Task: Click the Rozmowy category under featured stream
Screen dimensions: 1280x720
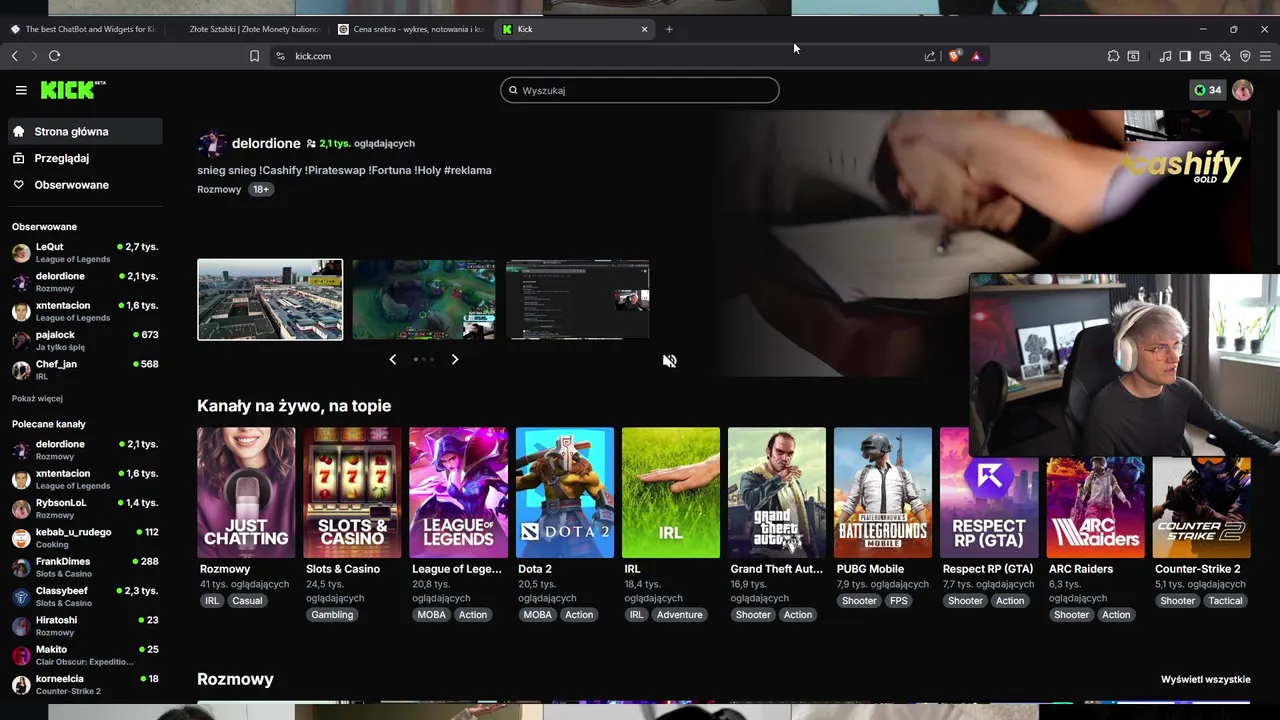Action: click(219, 189)
